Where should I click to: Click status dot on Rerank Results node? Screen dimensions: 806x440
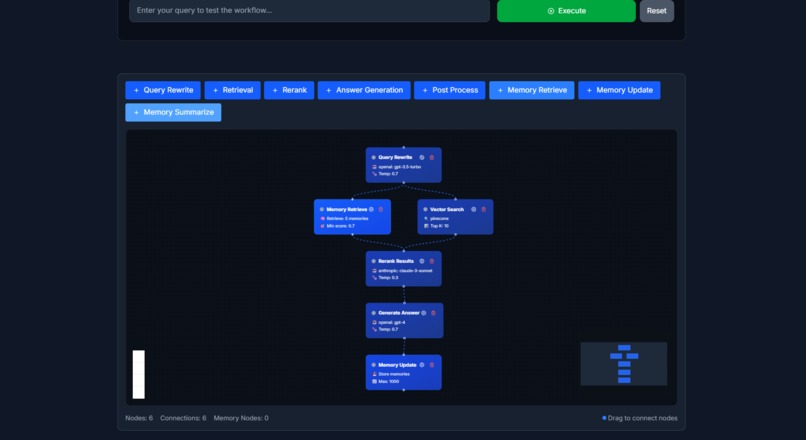[374, 261]
